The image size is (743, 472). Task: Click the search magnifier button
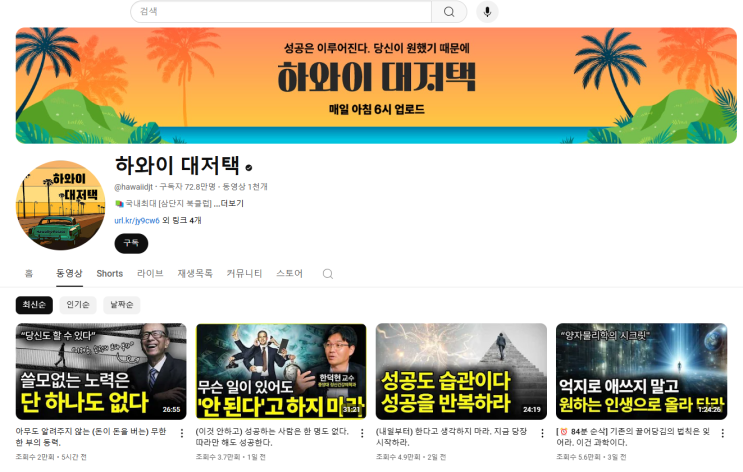click(449, 12)
